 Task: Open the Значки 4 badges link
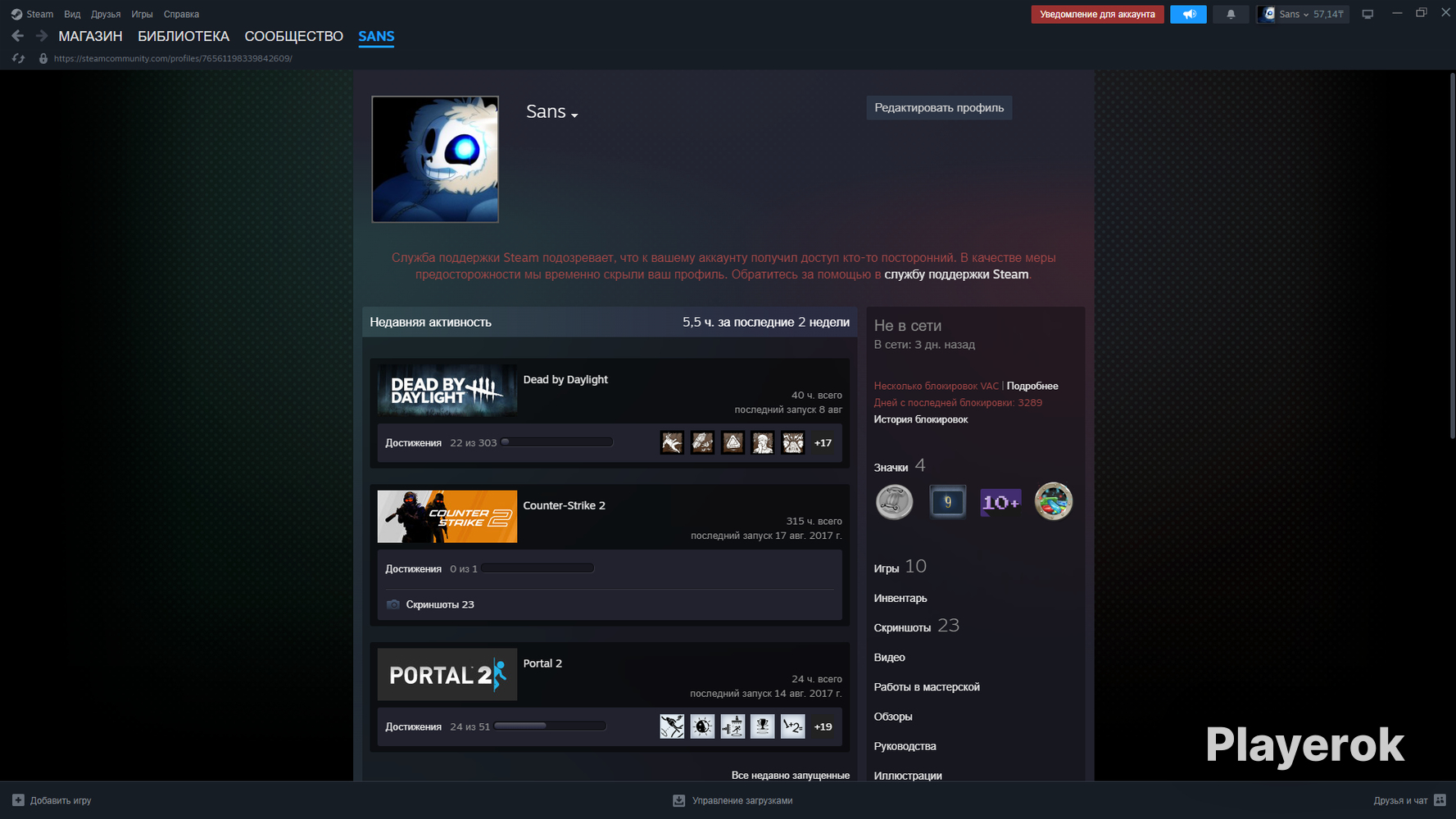click(900, 466)
